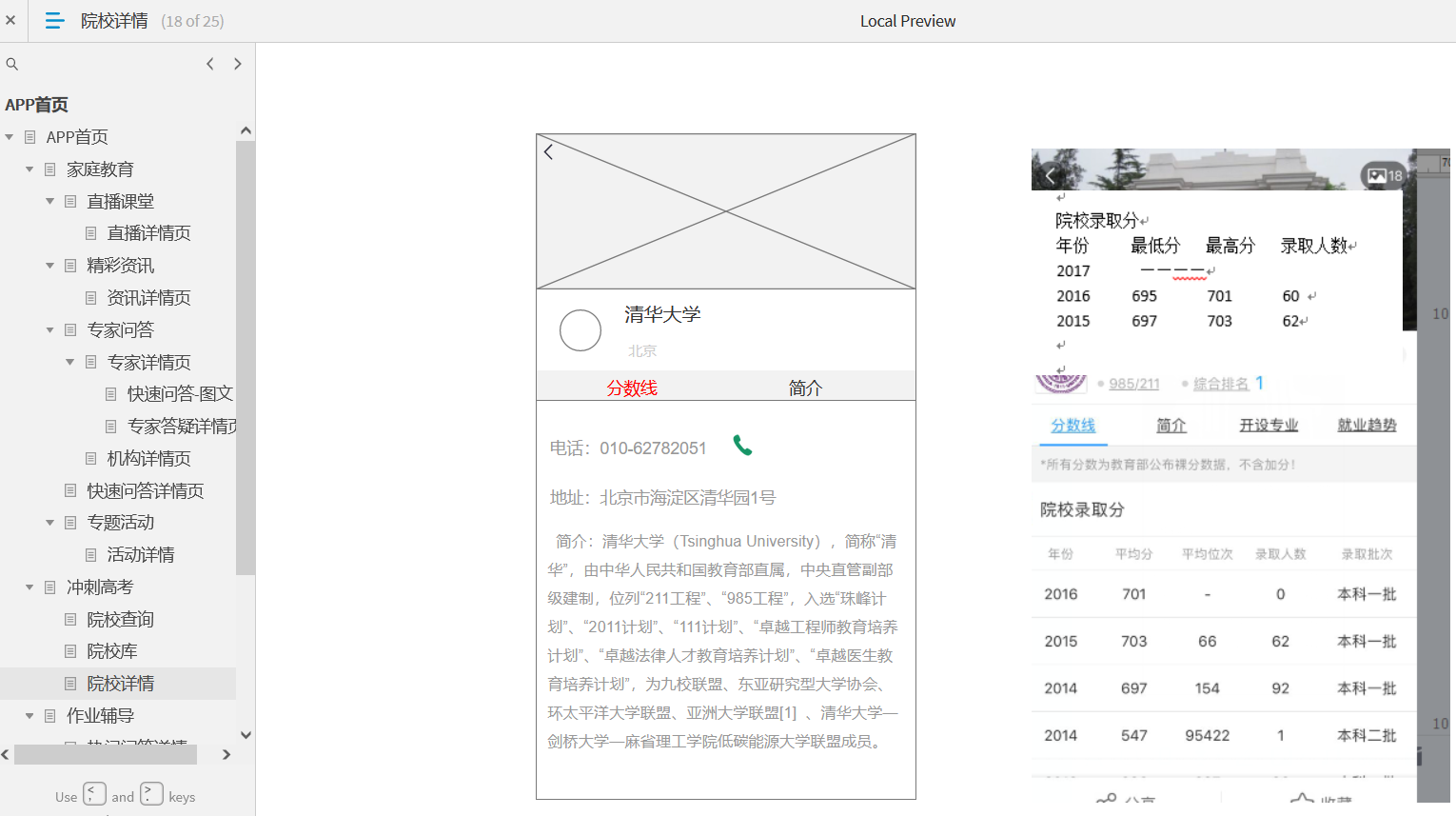This screenshot has height=816, width=1456.
Task: Open the 活动详情 page
Action: tap(141, 554)
